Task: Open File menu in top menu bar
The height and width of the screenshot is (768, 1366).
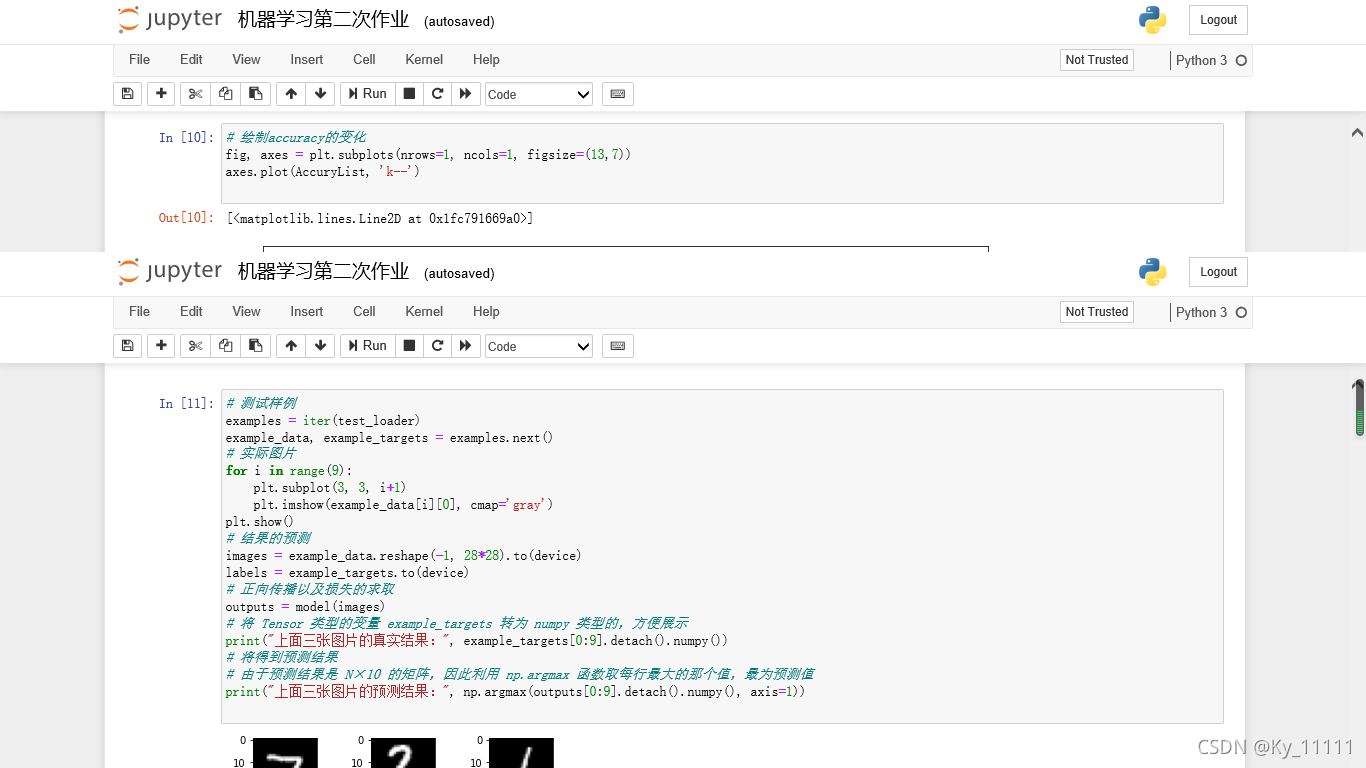Action: click(x=139, y=60)
